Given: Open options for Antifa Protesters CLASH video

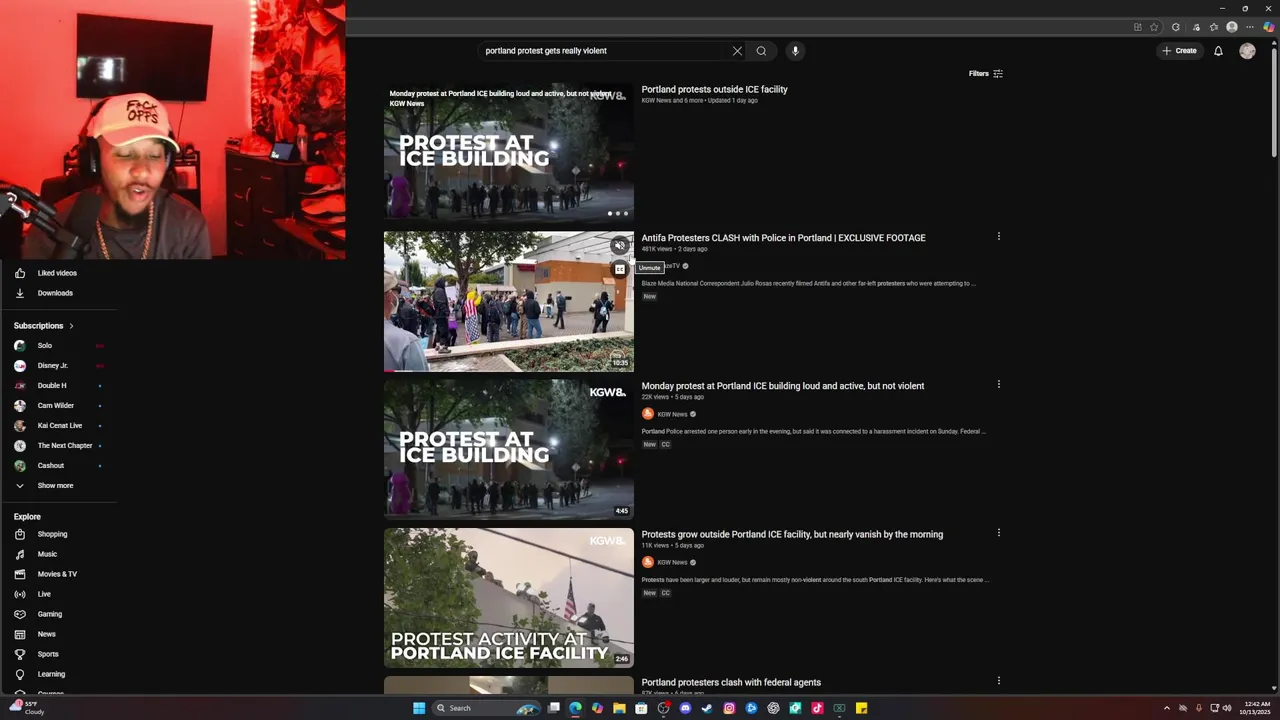Looking at the screenshot, I should [x=998, y=237].
